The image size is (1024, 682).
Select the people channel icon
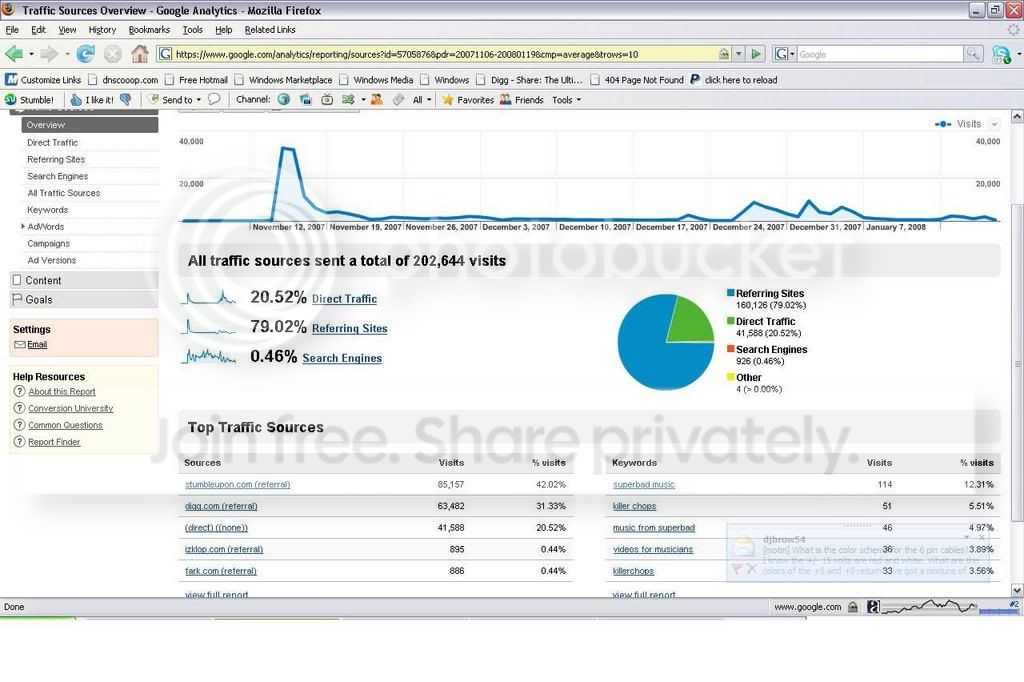[377, 99]
